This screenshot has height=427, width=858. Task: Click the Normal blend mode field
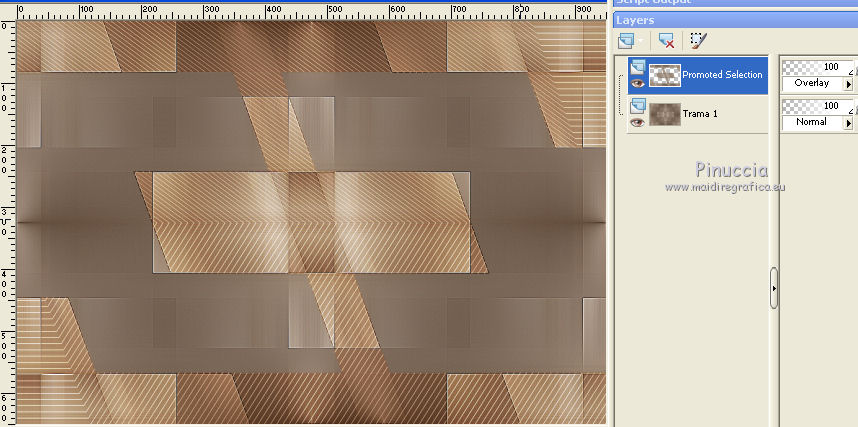coord(813,123)
